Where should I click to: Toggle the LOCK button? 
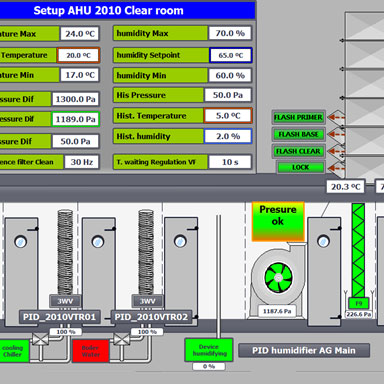301,167
